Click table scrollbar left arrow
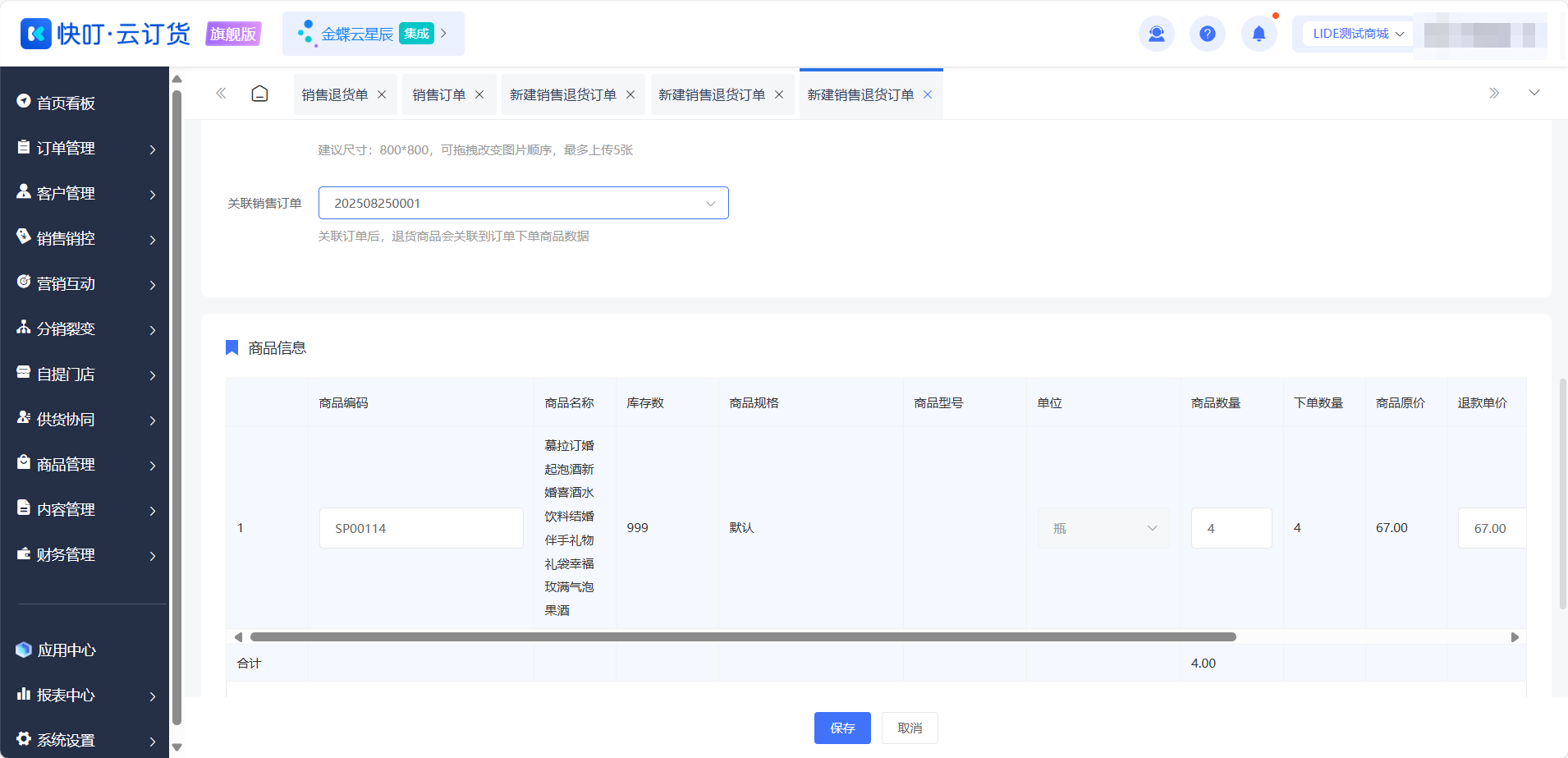 pos(238,637)
